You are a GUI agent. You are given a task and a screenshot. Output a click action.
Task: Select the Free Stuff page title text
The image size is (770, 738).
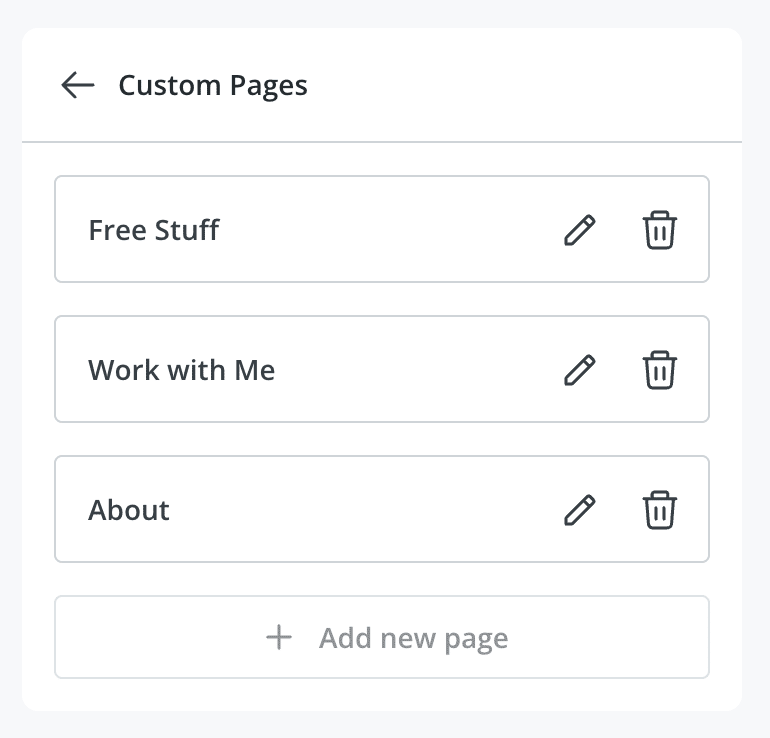click(x=154, y=230)
